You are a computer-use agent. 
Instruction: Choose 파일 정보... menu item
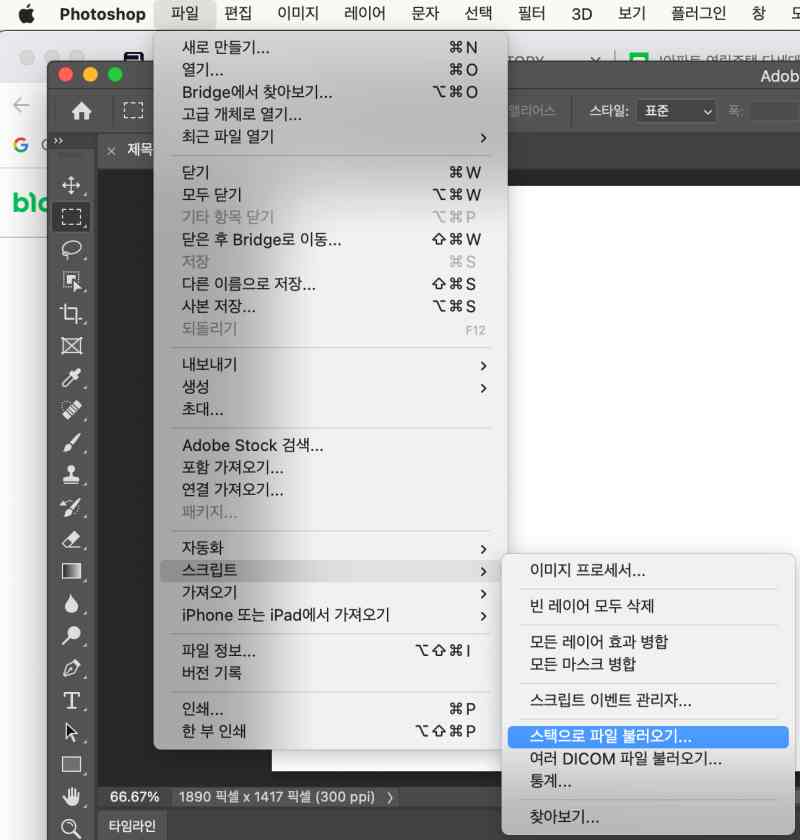pyautogui.click(x=330, y=650)
